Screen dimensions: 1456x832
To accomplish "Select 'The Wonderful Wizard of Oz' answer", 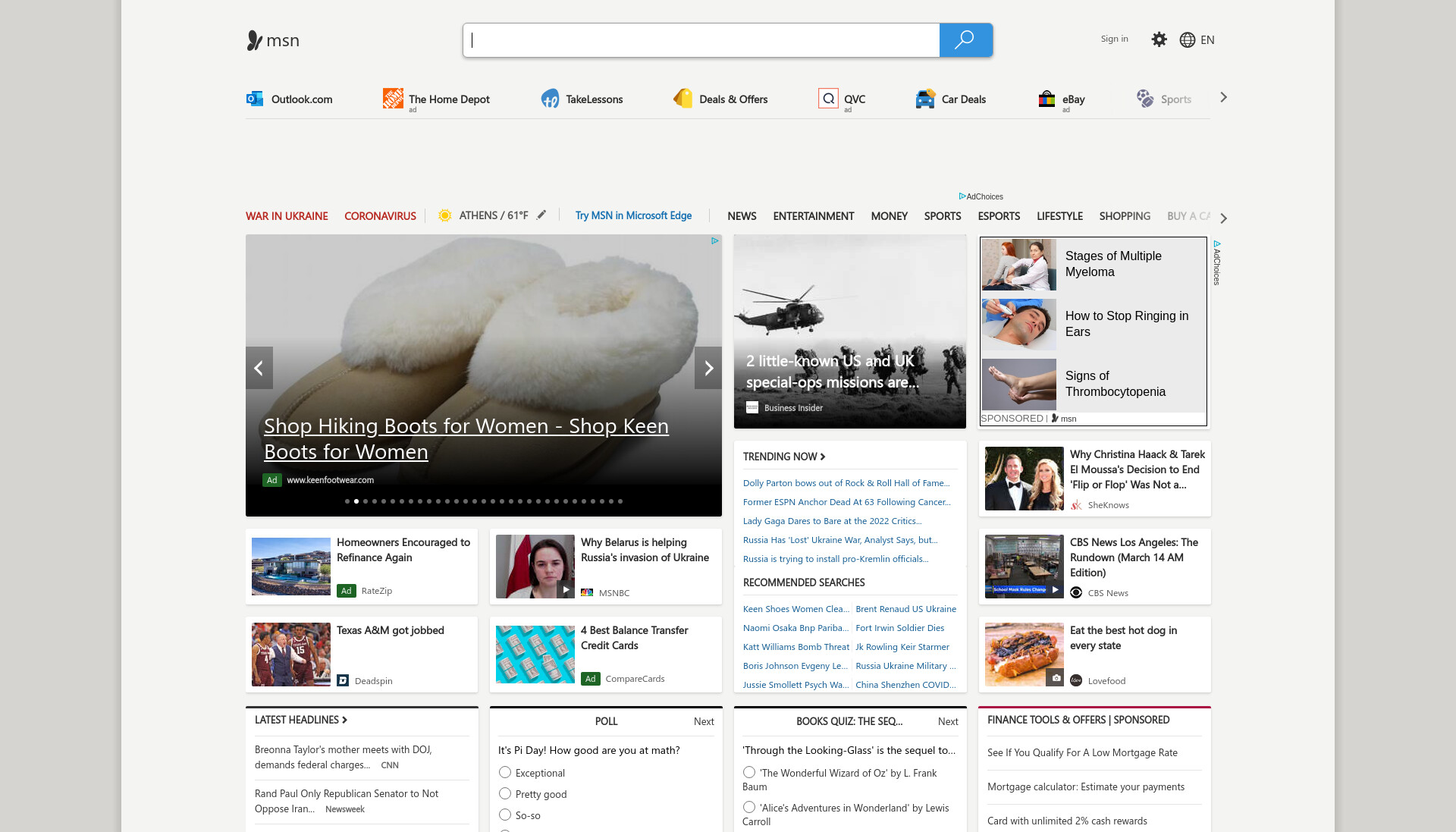I will 749,772.
